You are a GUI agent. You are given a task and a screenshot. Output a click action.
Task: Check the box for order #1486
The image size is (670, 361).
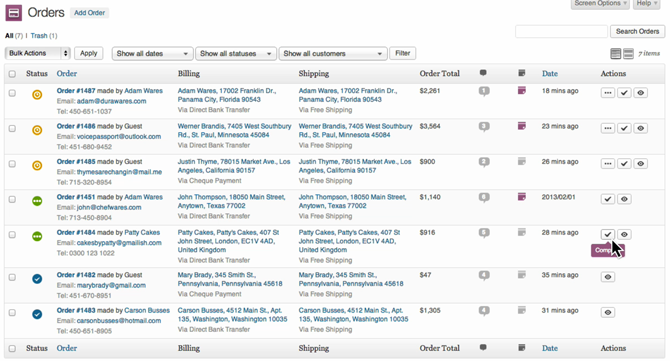pyautogui.click(x=12, y=129)
